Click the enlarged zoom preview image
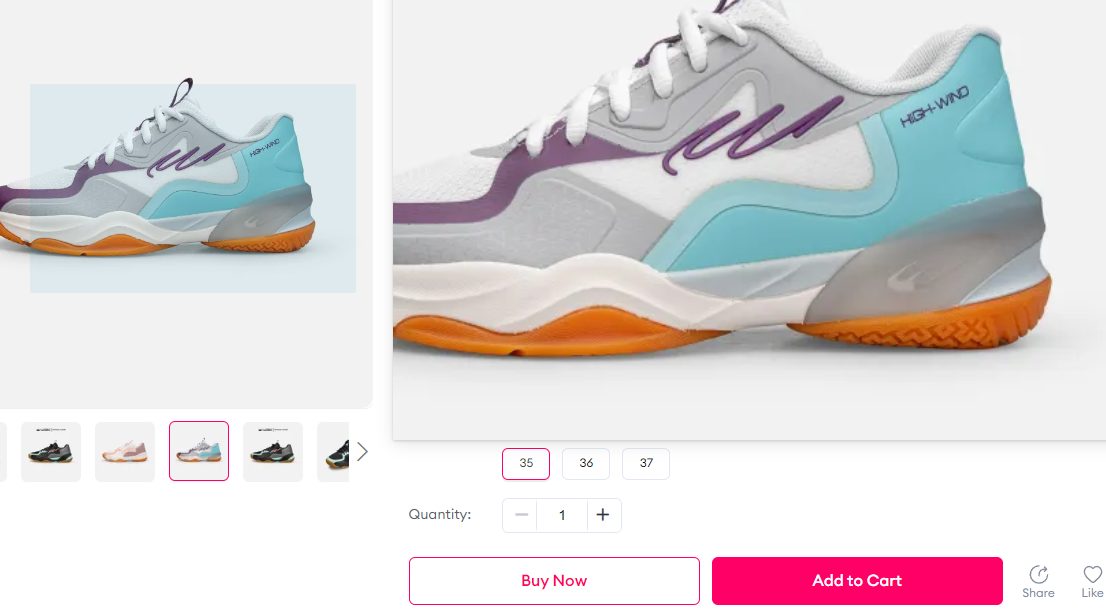 (x=749, y=219)
